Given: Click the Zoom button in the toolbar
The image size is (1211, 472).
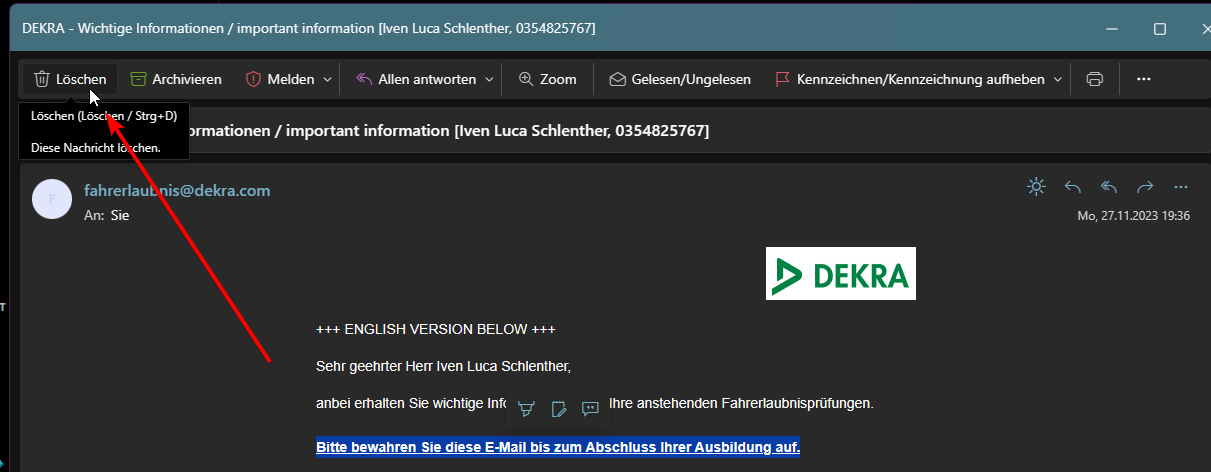Looking at the screenshot, I should [548, 79].
